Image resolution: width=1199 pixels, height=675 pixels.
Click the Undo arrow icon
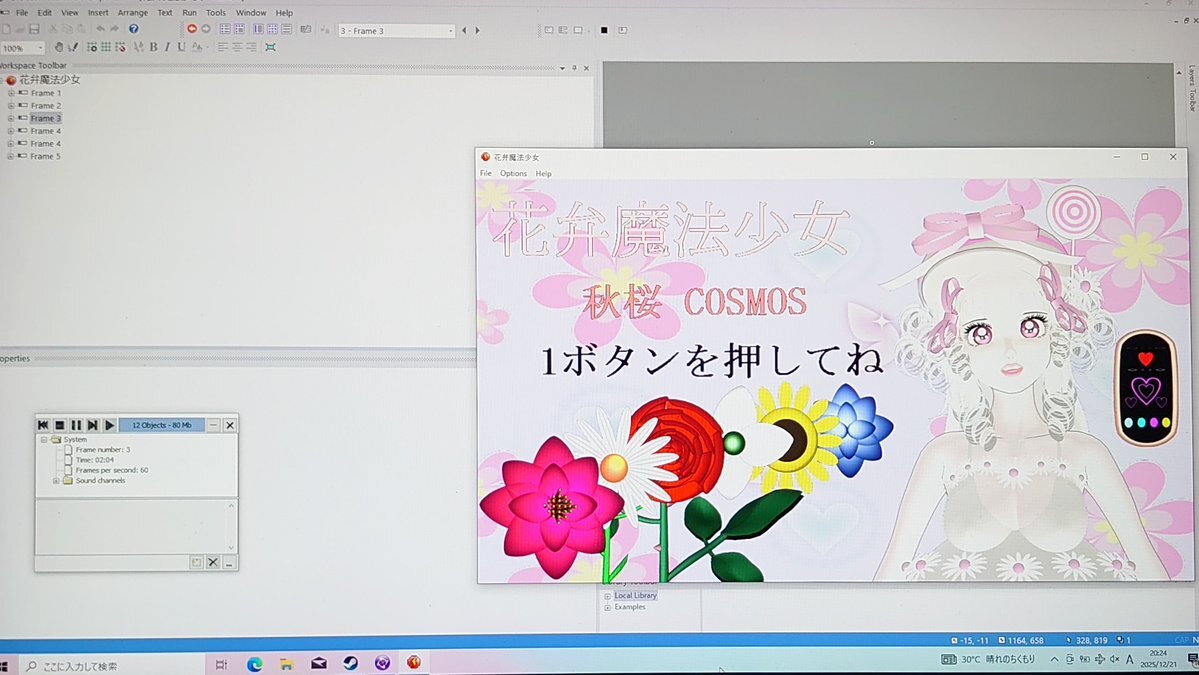(100, 29)
